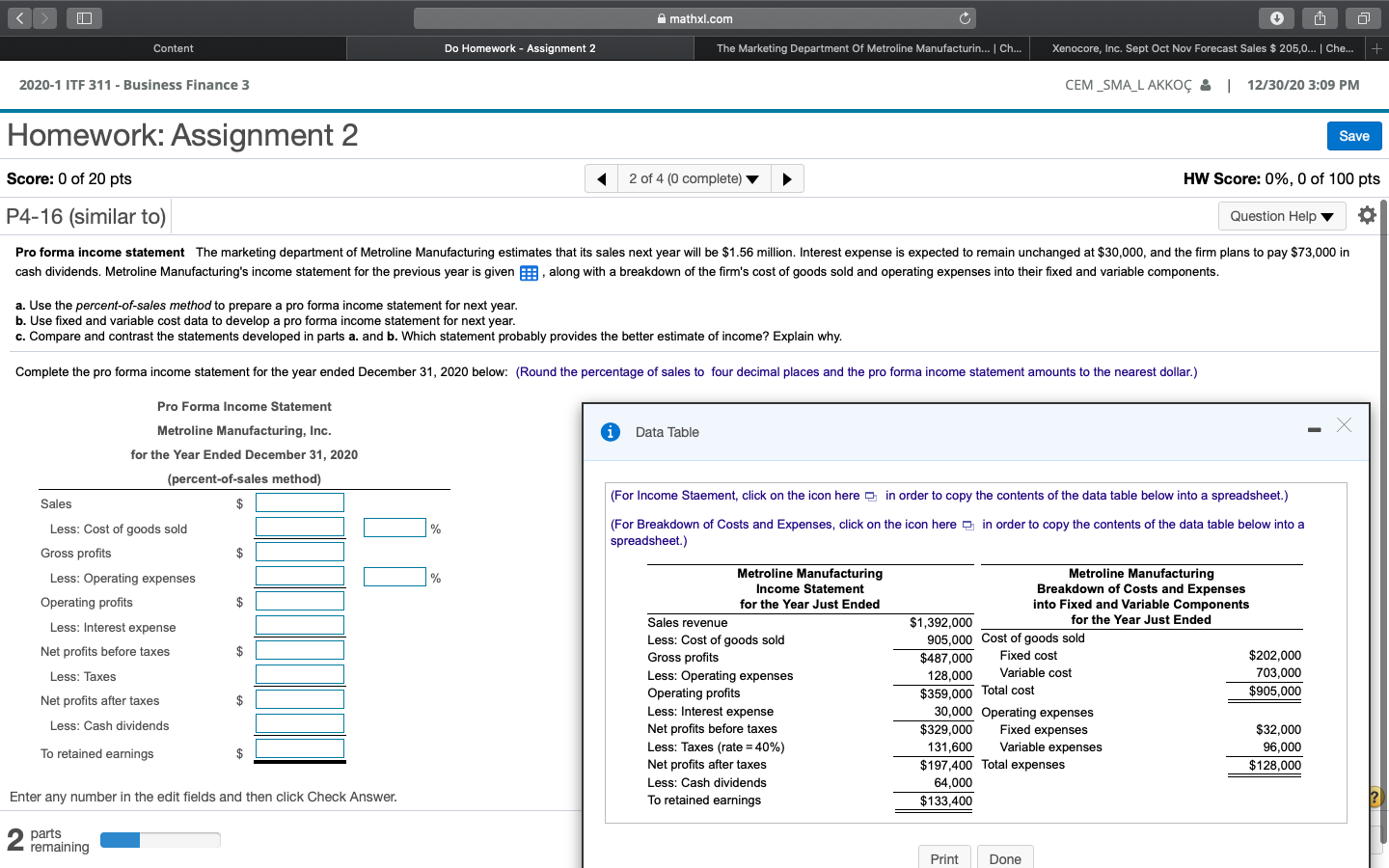This screenshot has width=1389, height=868.
Task: Go back with Safari's back arrow
Action: click(21, 18)
